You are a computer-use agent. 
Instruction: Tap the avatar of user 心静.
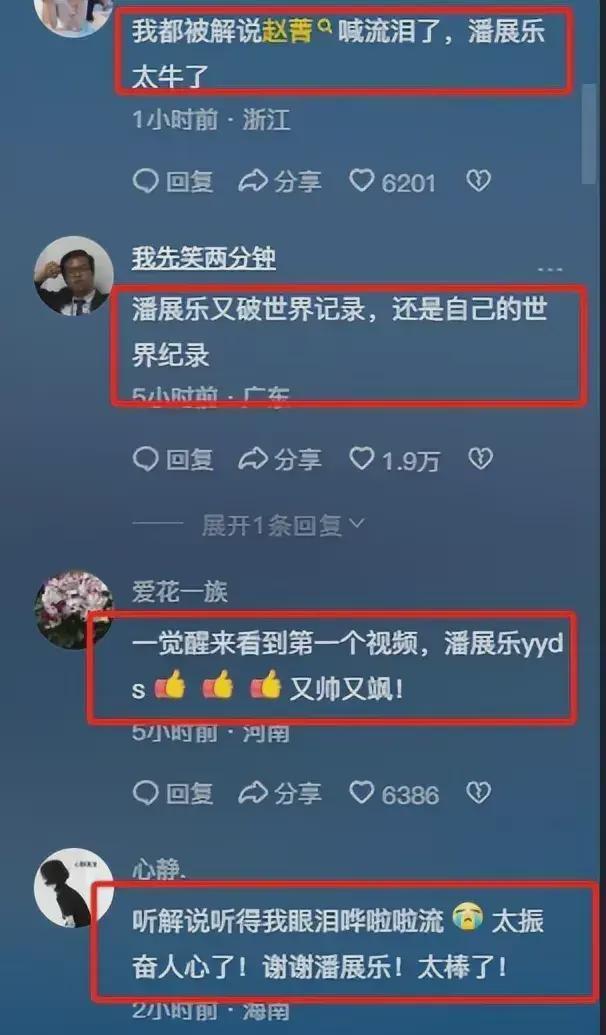[x=74, y=888]
